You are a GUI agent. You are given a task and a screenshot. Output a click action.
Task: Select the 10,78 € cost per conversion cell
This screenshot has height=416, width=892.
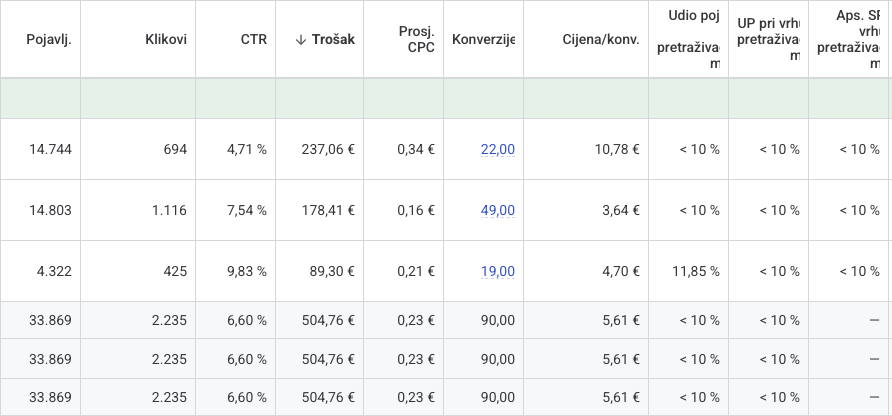616,150
